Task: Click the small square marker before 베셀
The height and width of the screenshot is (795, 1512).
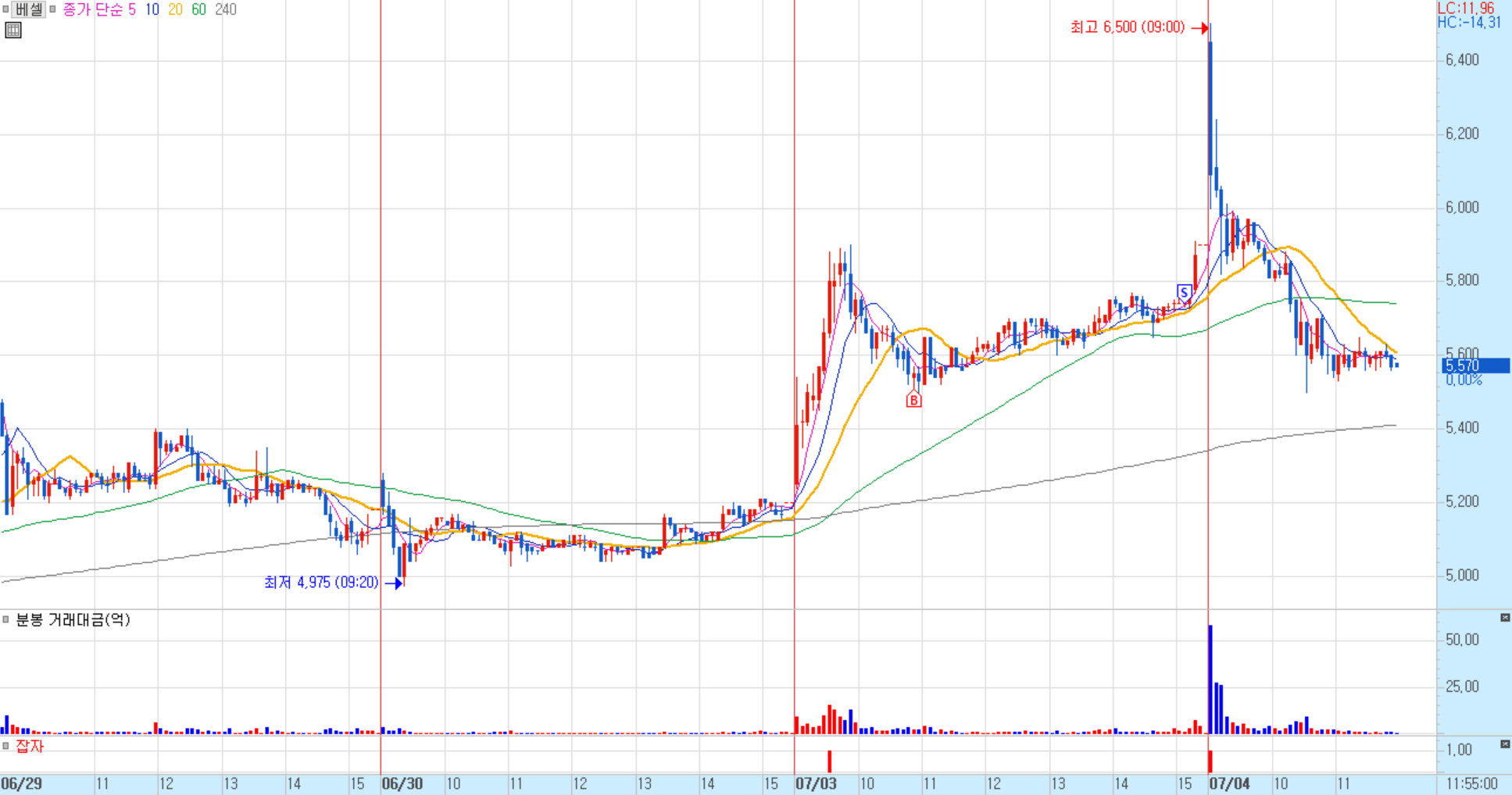Action: (5, 9)
